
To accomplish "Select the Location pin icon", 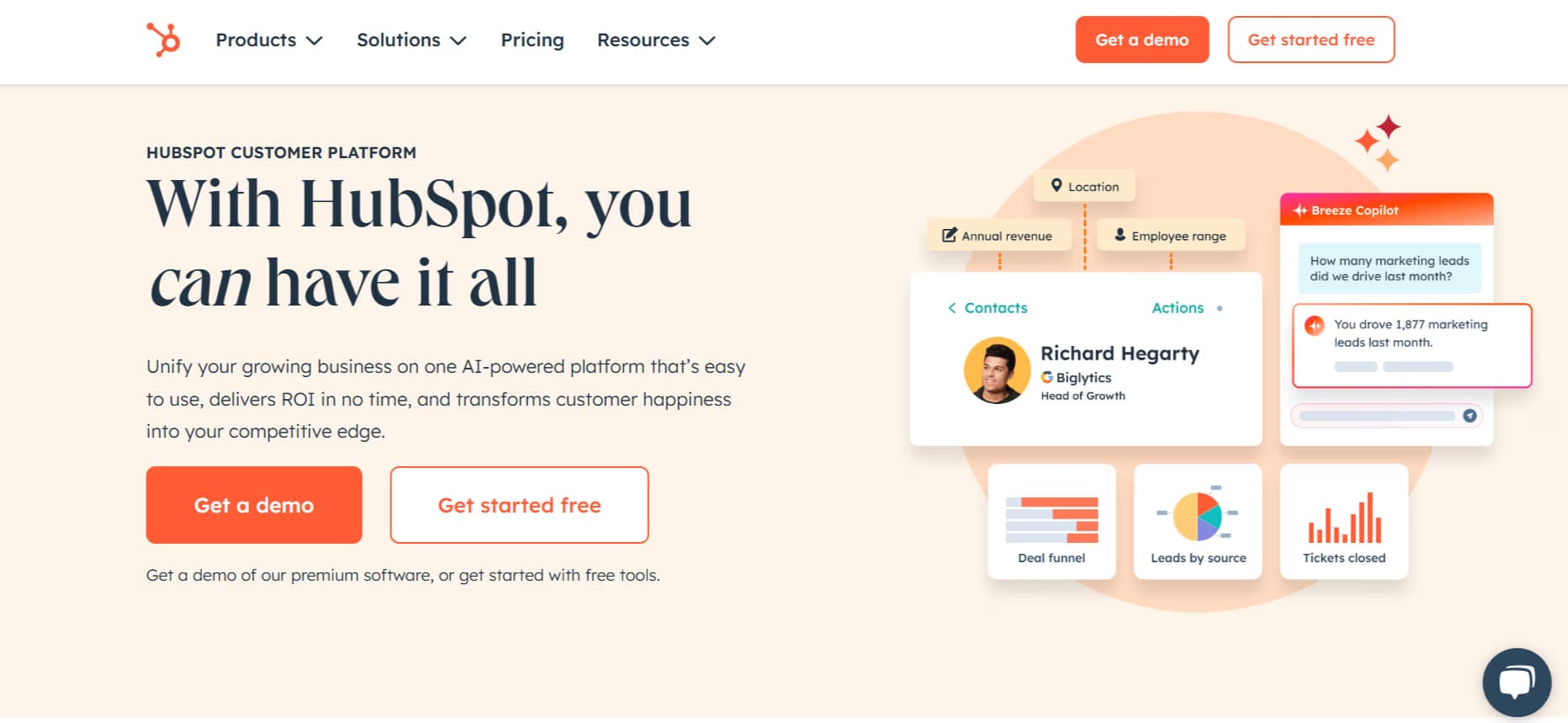I will (1057, 185).
